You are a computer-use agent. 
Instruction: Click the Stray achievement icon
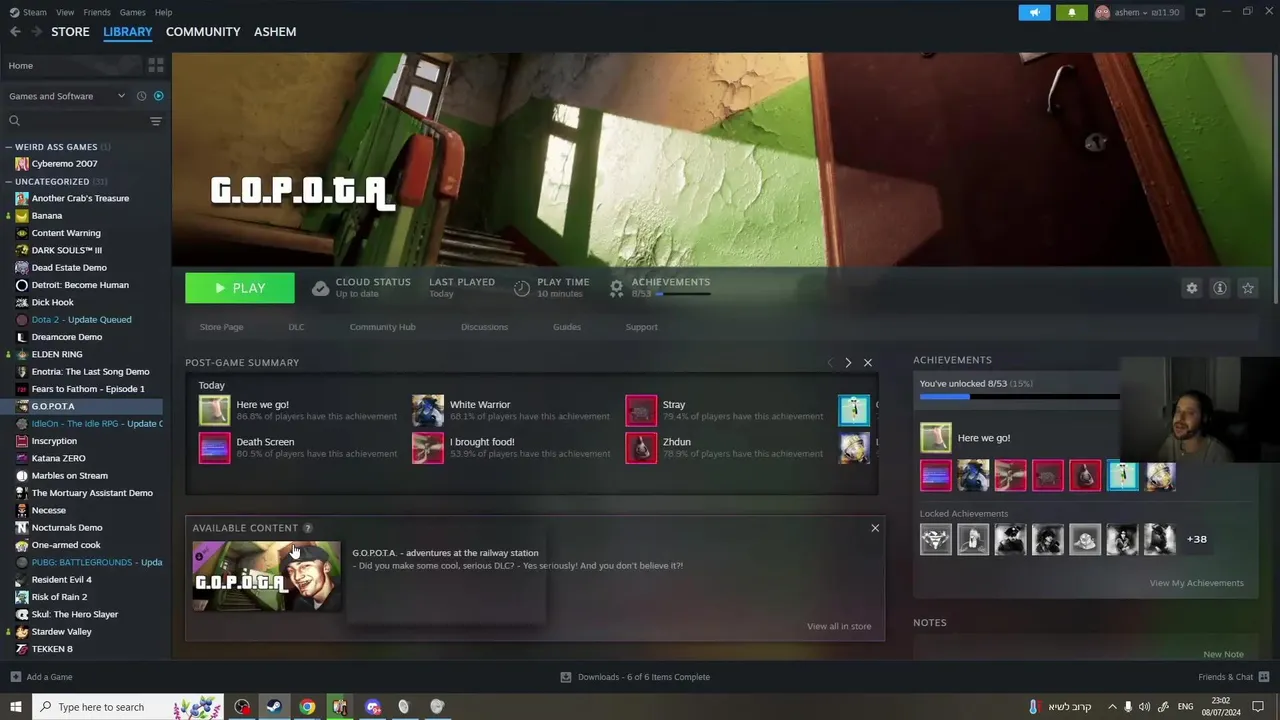click(641, 410)
